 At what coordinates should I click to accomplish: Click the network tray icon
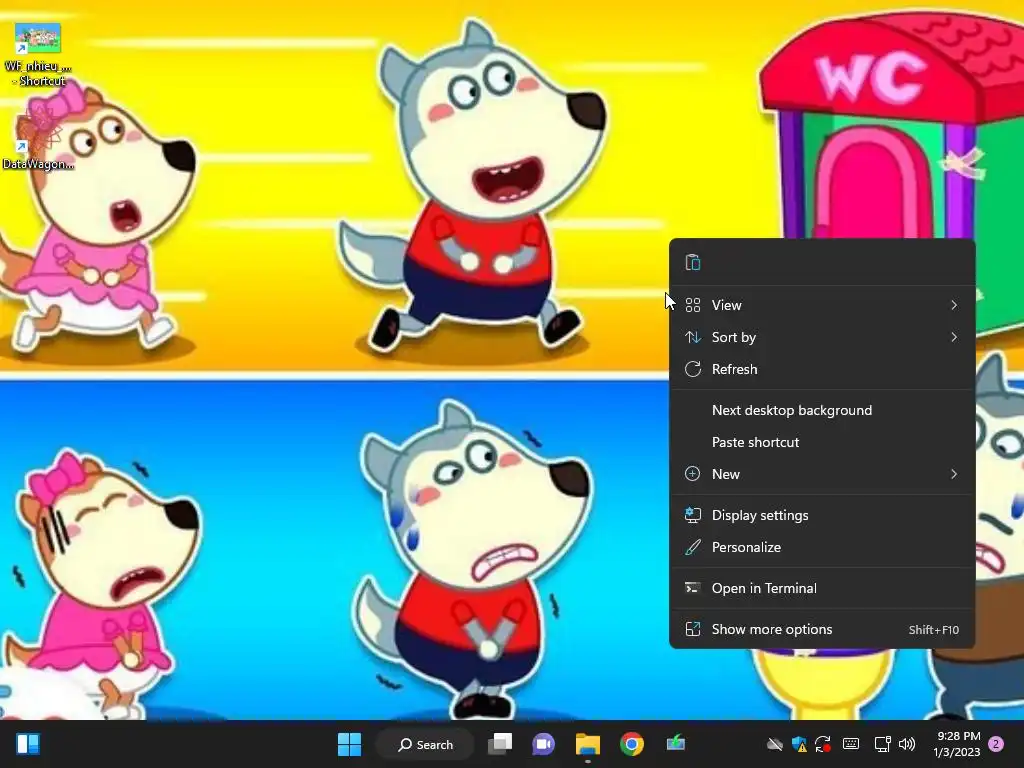[882, 744]
